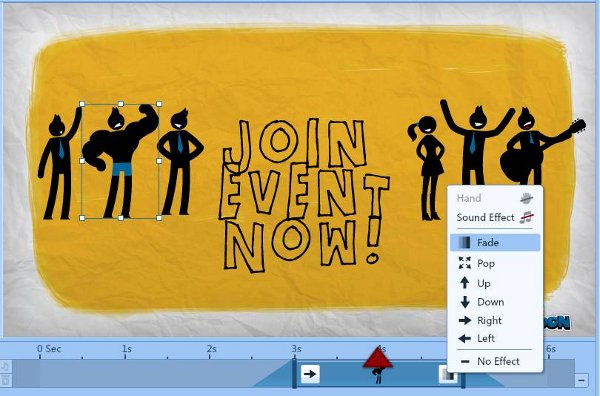Select the muscular flexing character
This screenshot has height=396, width=600.
coord(121,161)
